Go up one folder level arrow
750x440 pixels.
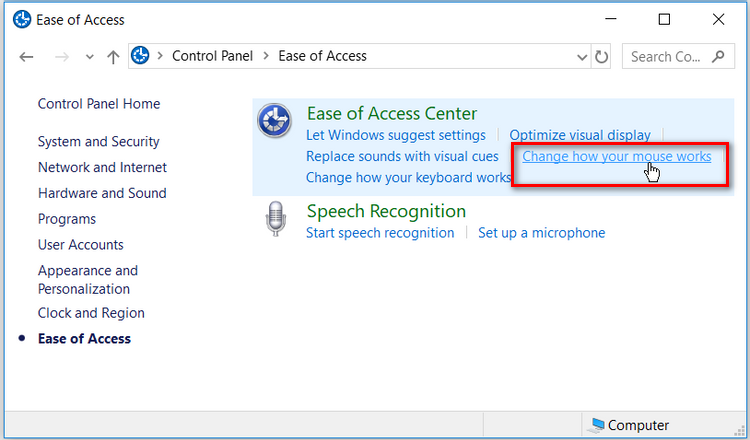113,57
